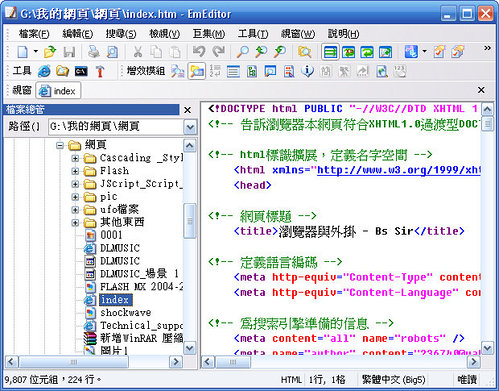Close the document with tab bar X
Screen dimensions: 499x391
pyautogui.click(x=481, y=90)
